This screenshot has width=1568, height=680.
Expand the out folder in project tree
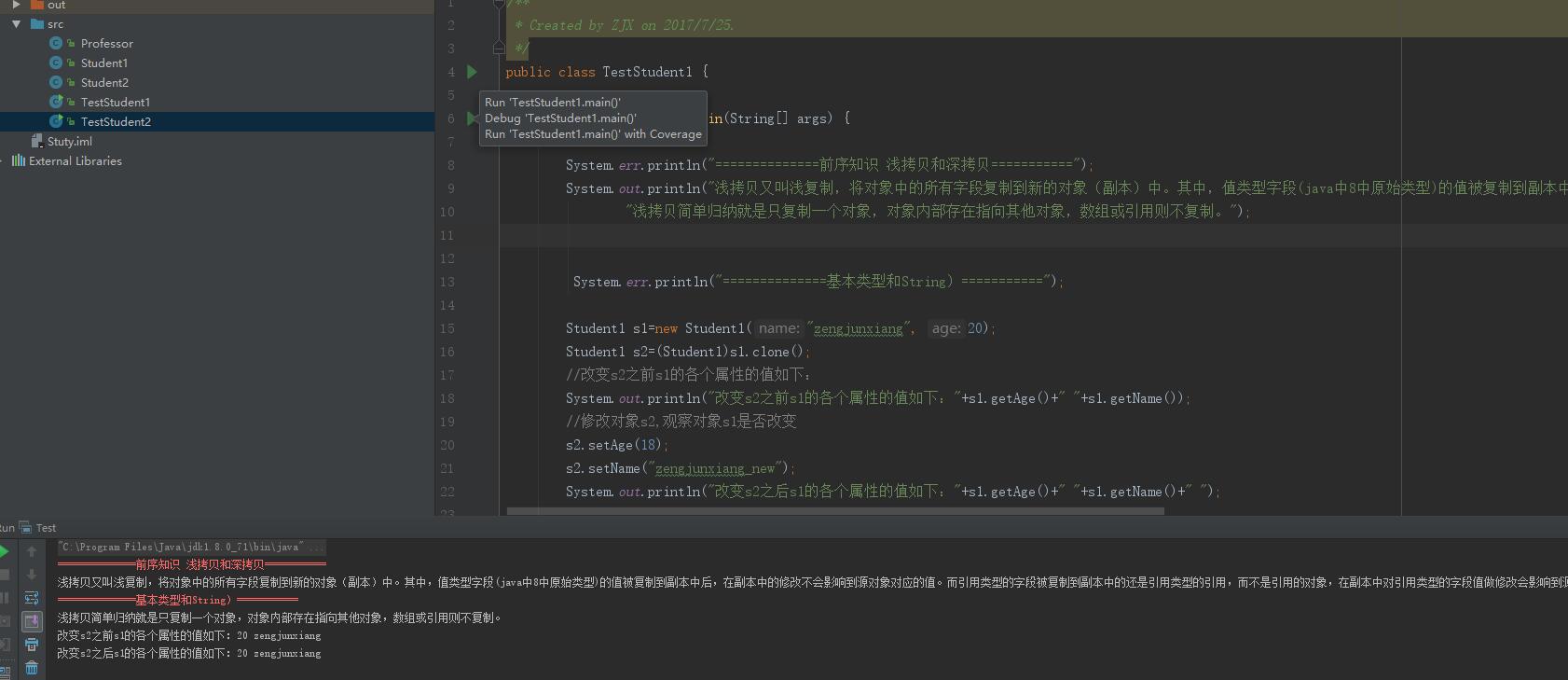coord(17,5)
